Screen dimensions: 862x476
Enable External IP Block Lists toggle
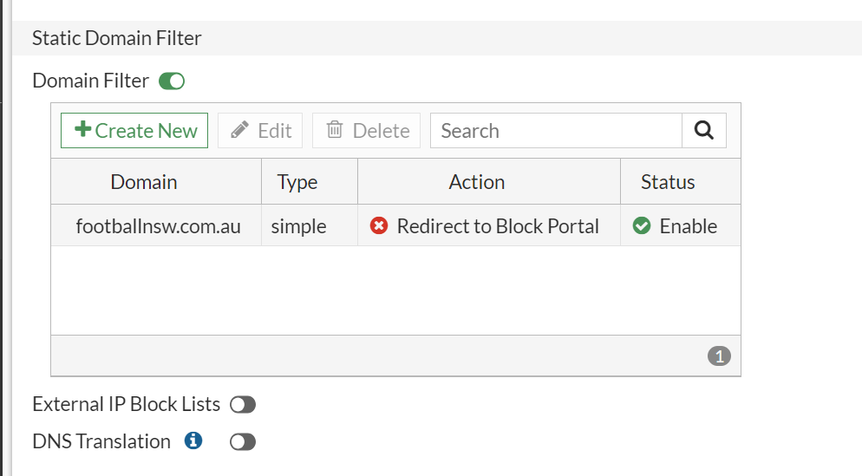(242, 405)
